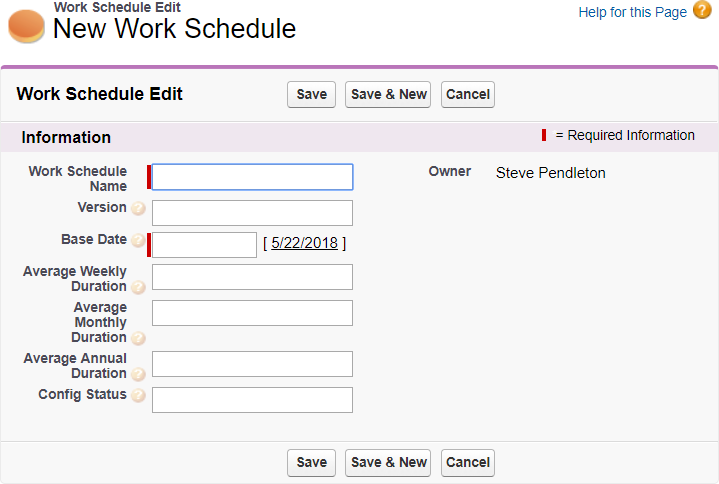Click help icon next to Config Status

tap(138, 396)
